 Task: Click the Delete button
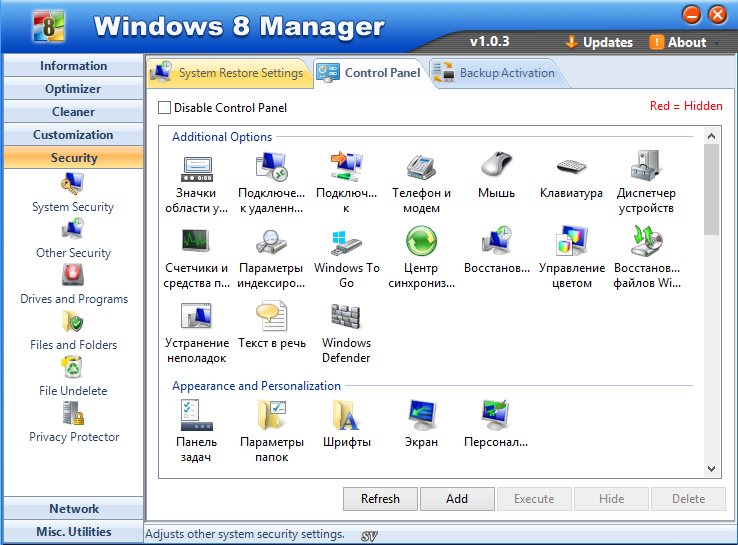[689, 499]
